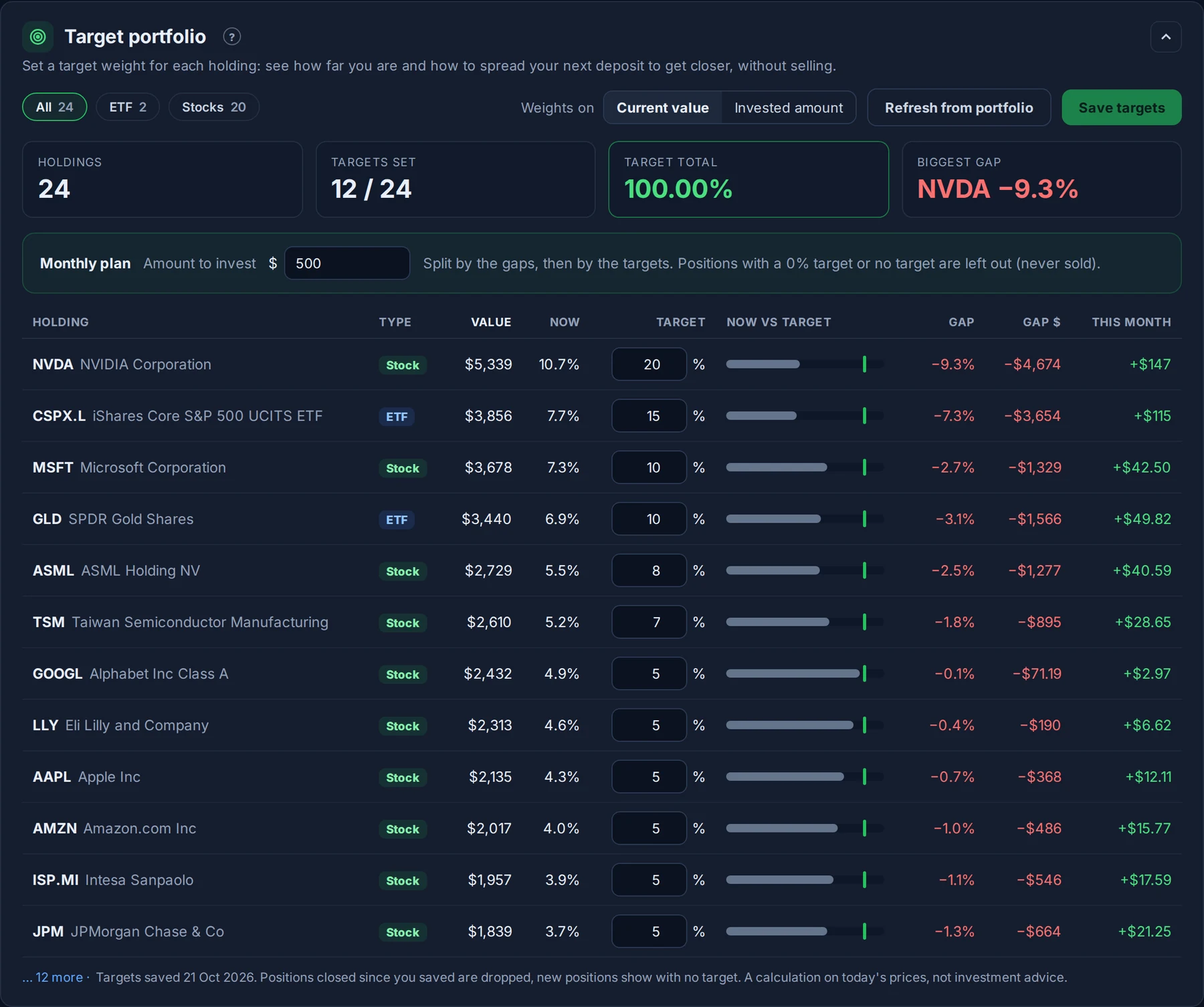Image resolution: width=1204 pixels, height=1007 pixels.
Task: Click the Type column header
Action: tap(395, 322)
